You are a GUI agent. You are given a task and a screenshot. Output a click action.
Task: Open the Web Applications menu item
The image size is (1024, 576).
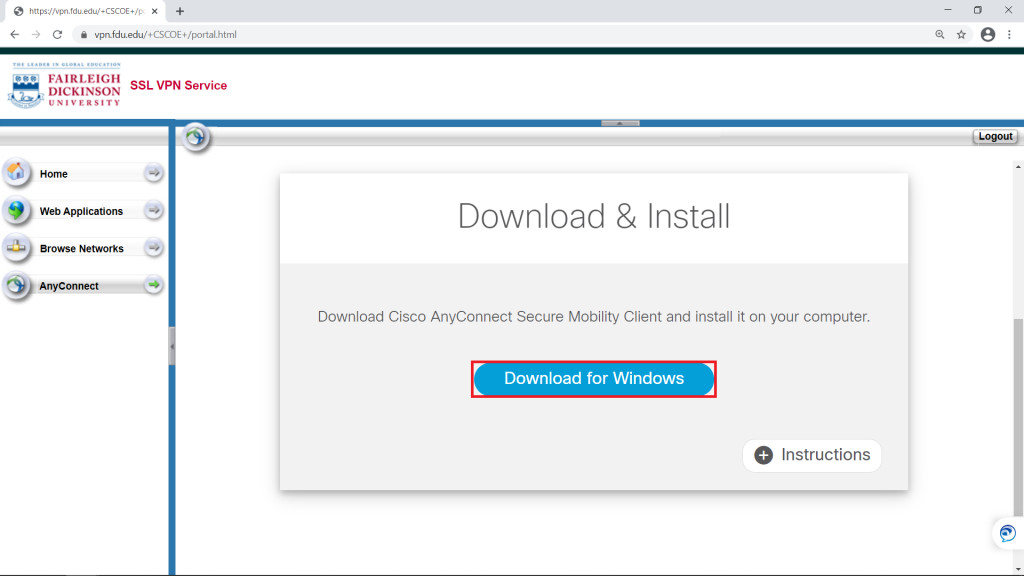point(83,211)
